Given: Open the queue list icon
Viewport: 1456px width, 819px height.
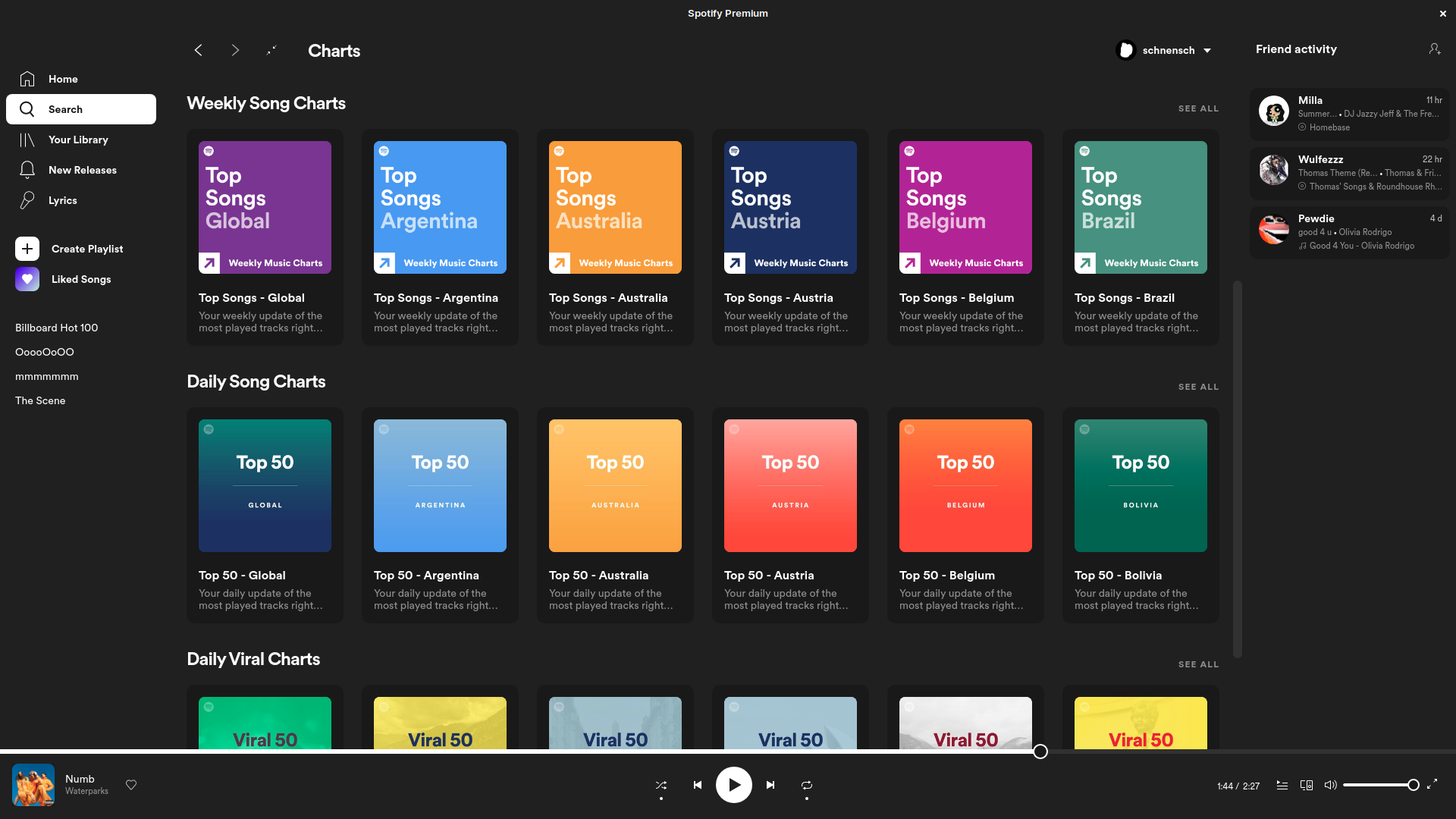Looking at the screenshot, I should point(1282,786).
